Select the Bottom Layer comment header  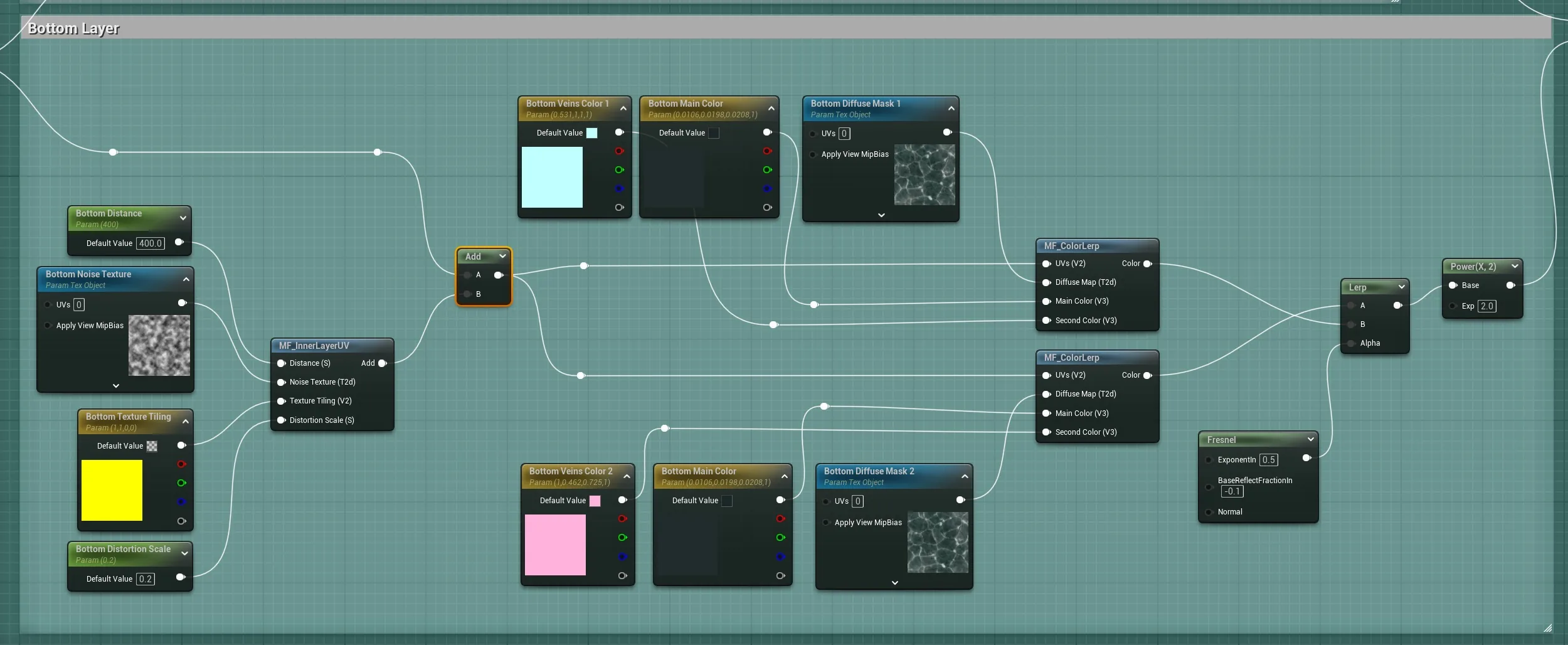coord(787,28)
